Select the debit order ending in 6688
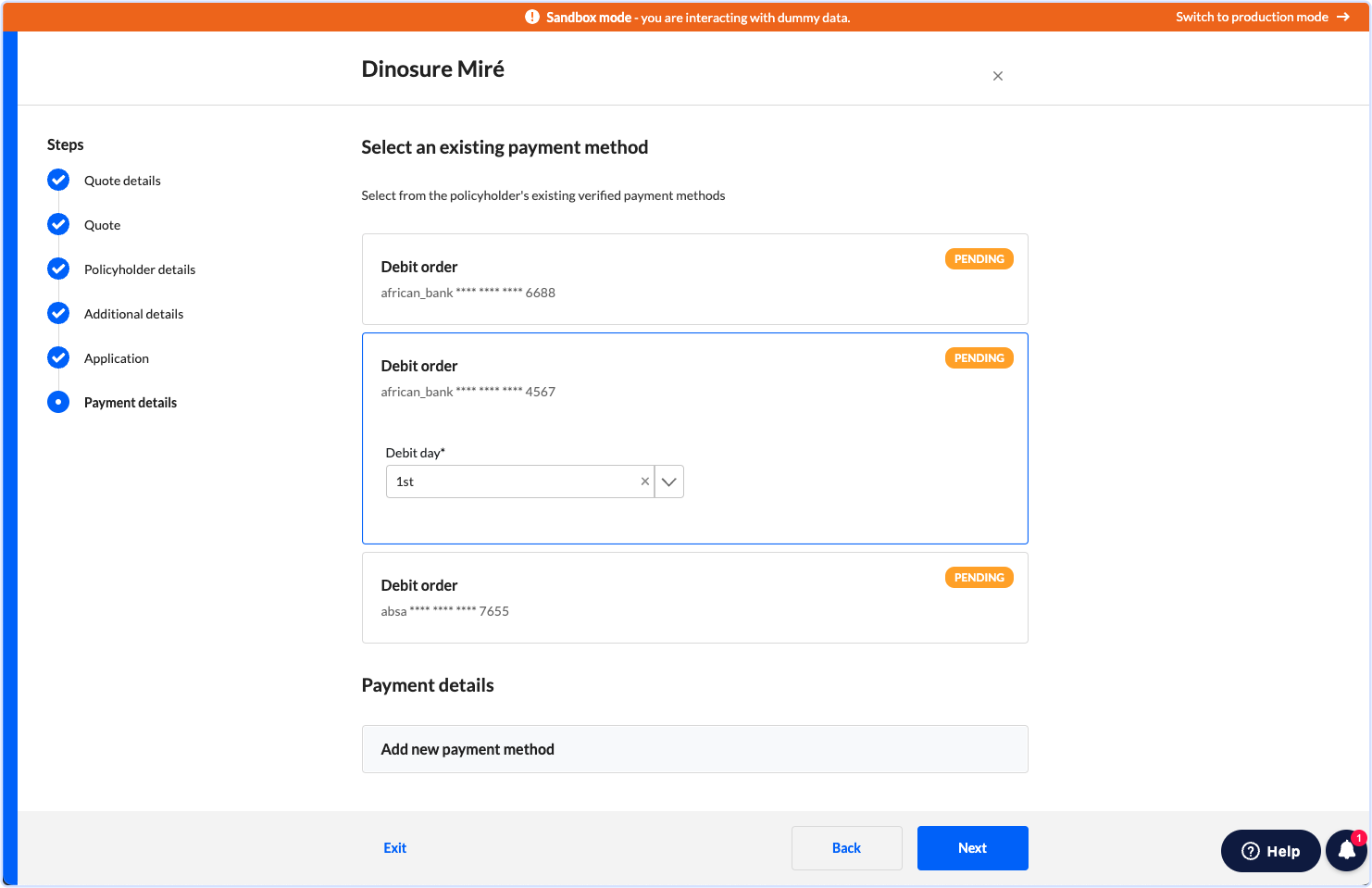The image size is (1372, 888). (694, 279)
